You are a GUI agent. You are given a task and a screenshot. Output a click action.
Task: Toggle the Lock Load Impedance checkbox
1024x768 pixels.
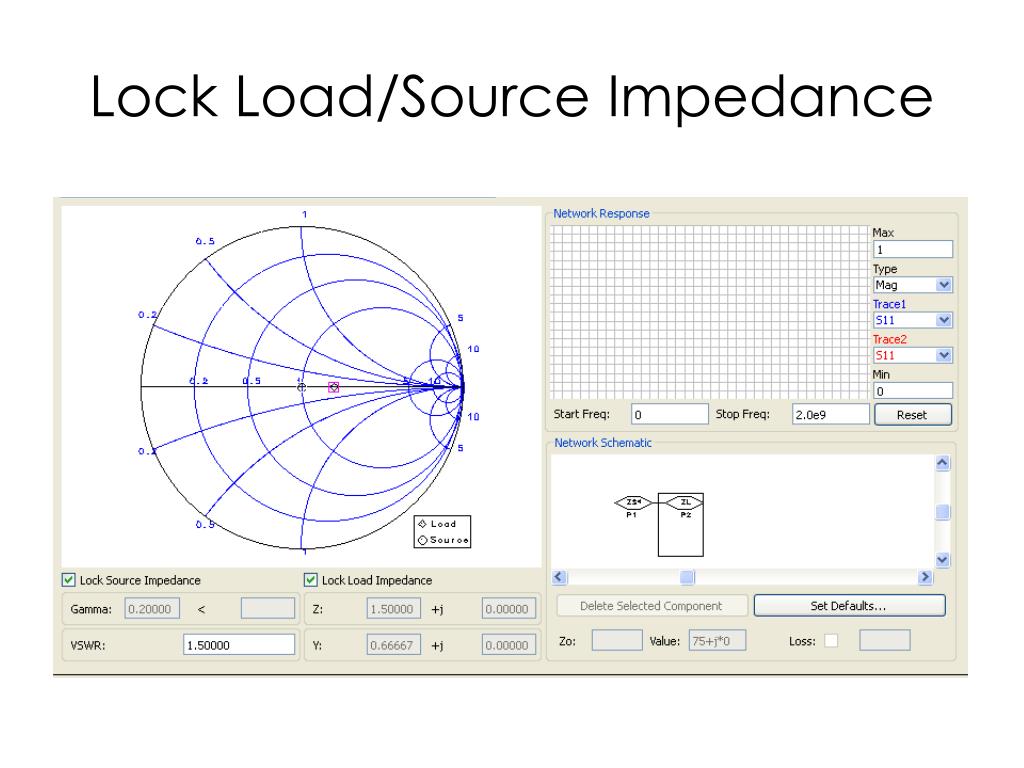pos(311,580)
